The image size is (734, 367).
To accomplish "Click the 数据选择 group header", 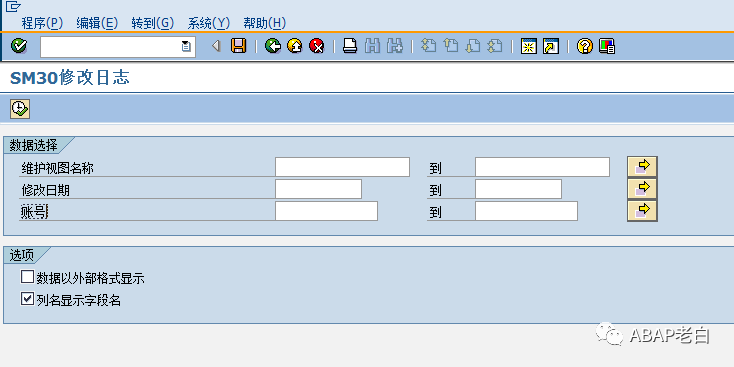I will [x=34, y=145].
